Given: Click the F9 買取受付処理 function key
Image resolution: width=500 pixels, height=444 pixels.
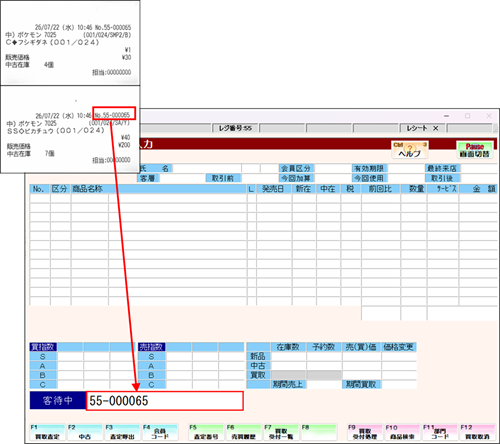Looking at the screenshot, I should [x=365, y=432].
